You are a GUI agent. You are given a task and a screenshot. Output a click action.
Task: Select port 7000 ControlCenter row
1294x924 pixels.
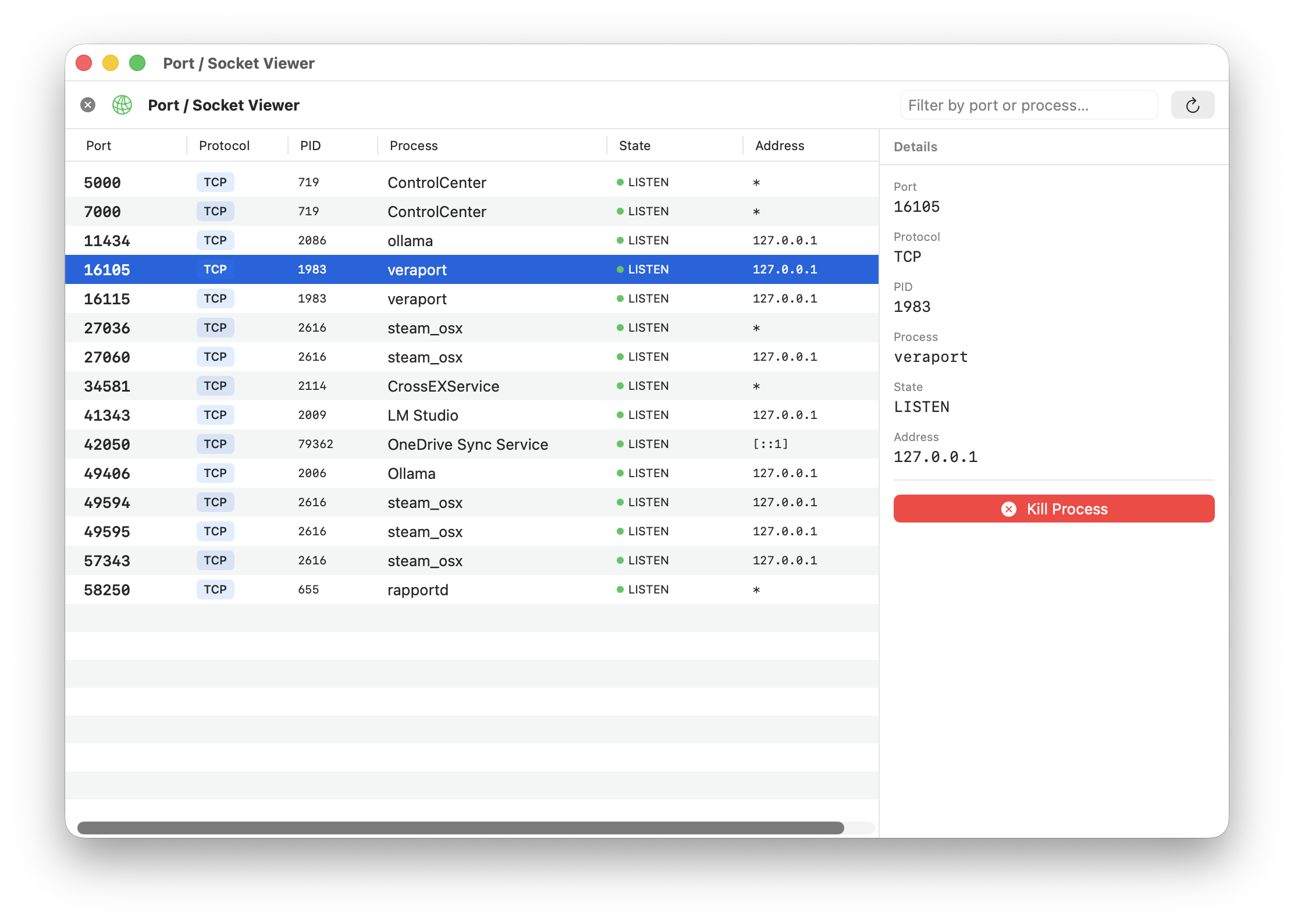472,211
